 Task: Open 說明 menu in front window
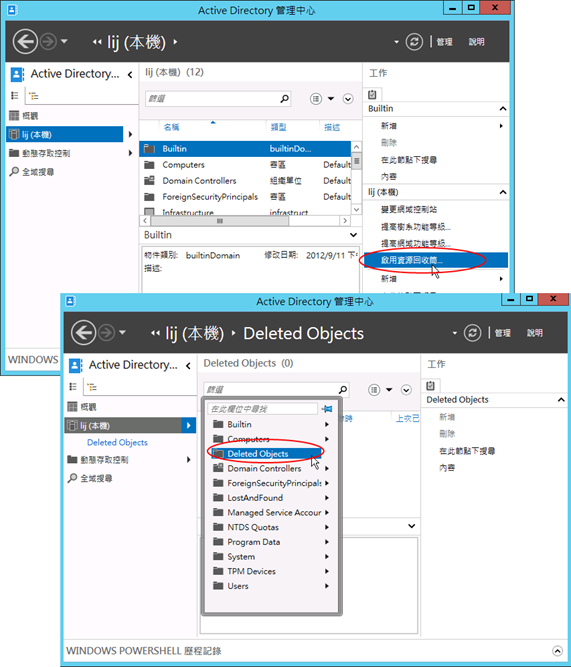coord(534,333)
